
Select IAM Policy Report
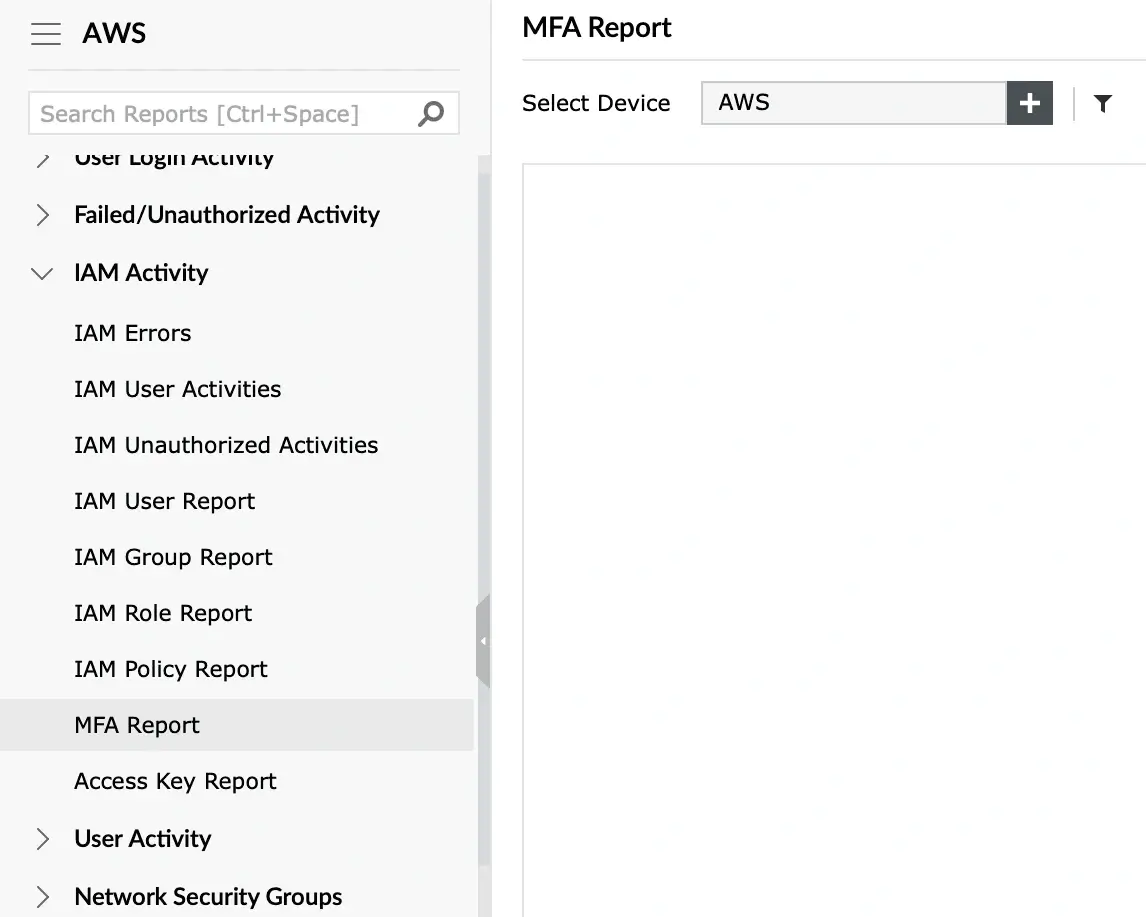171,669
